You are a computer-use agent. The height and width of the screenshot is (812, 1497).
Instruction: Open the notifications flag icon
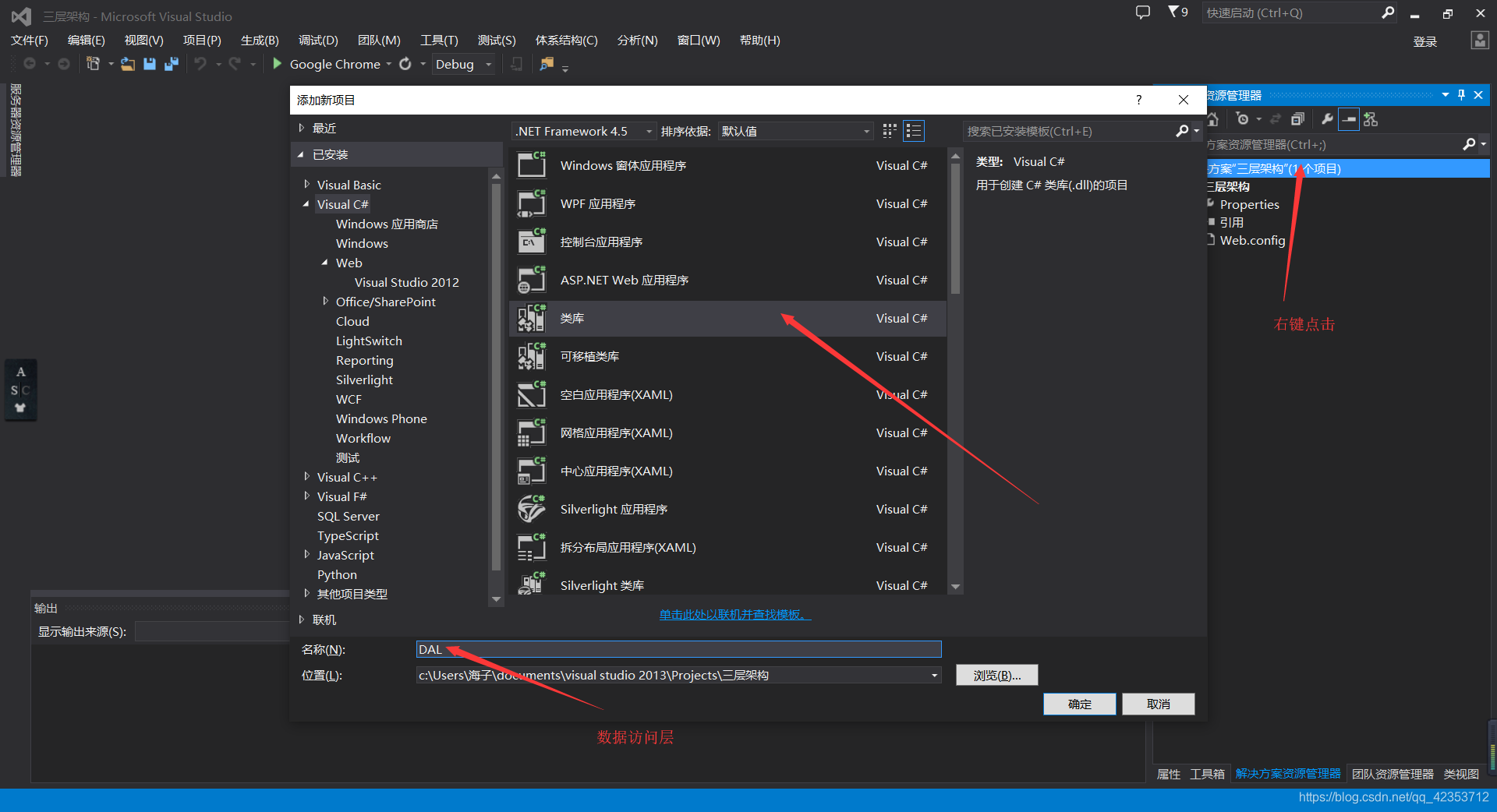point(1177,12)
